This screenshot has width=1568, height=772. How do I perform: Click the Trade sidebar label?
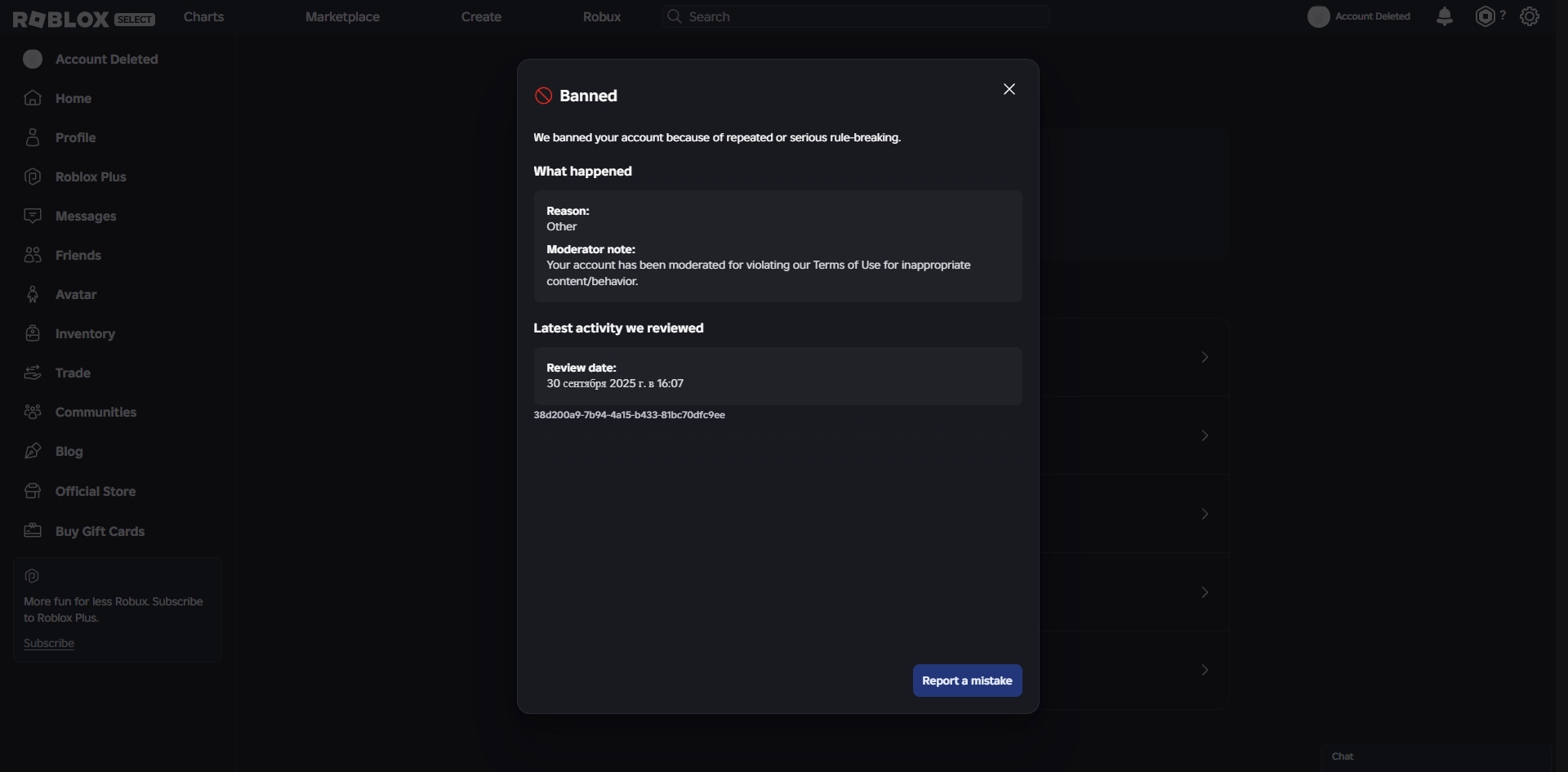[73, 373]
